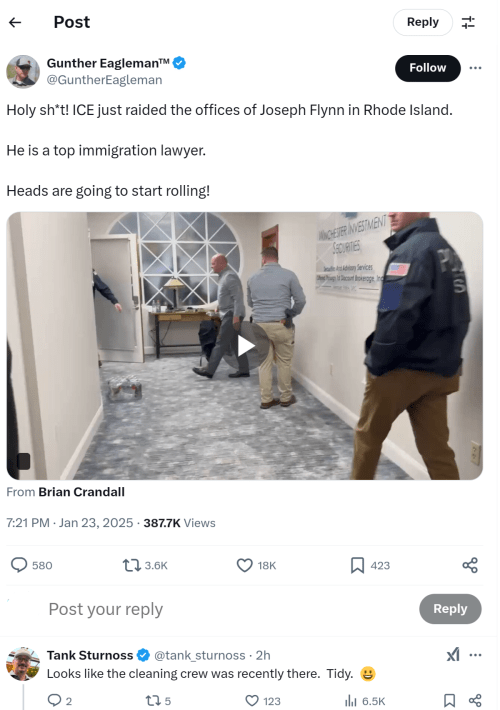The height and width of the screenshot is (710, 500).
Task: Open reply filter settings icon
Action: coord(468,22)
